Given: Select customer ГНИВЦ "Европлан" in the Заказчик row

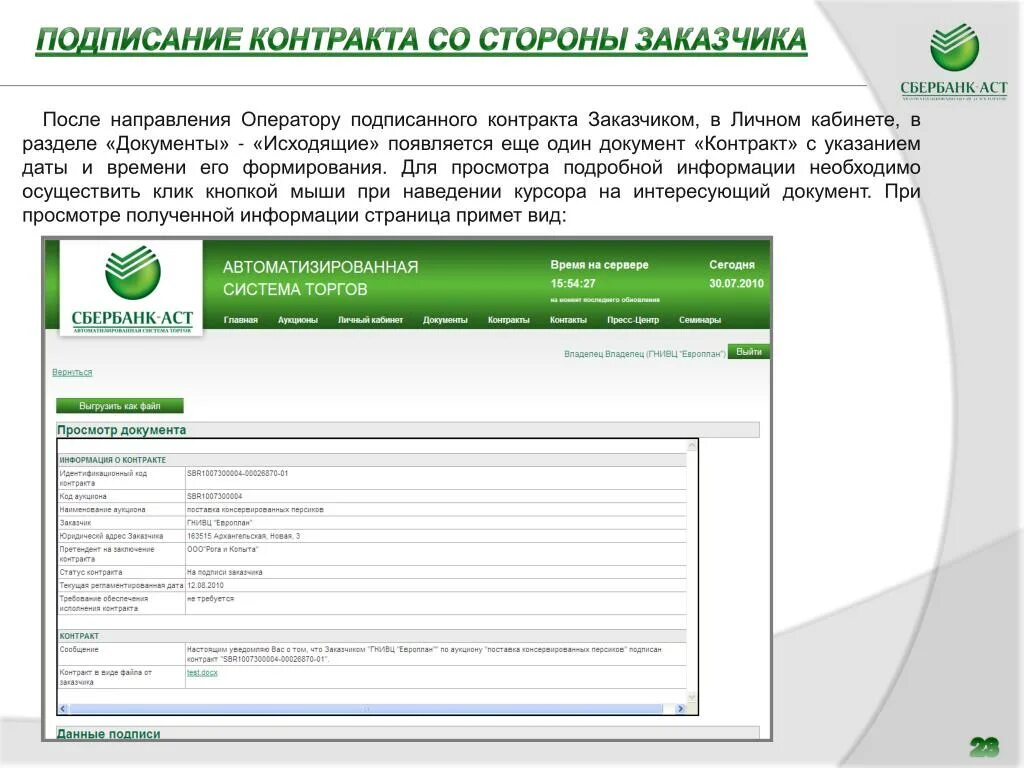Looking at the screenshot, I should pyautogui.click(x=219, y=523).
